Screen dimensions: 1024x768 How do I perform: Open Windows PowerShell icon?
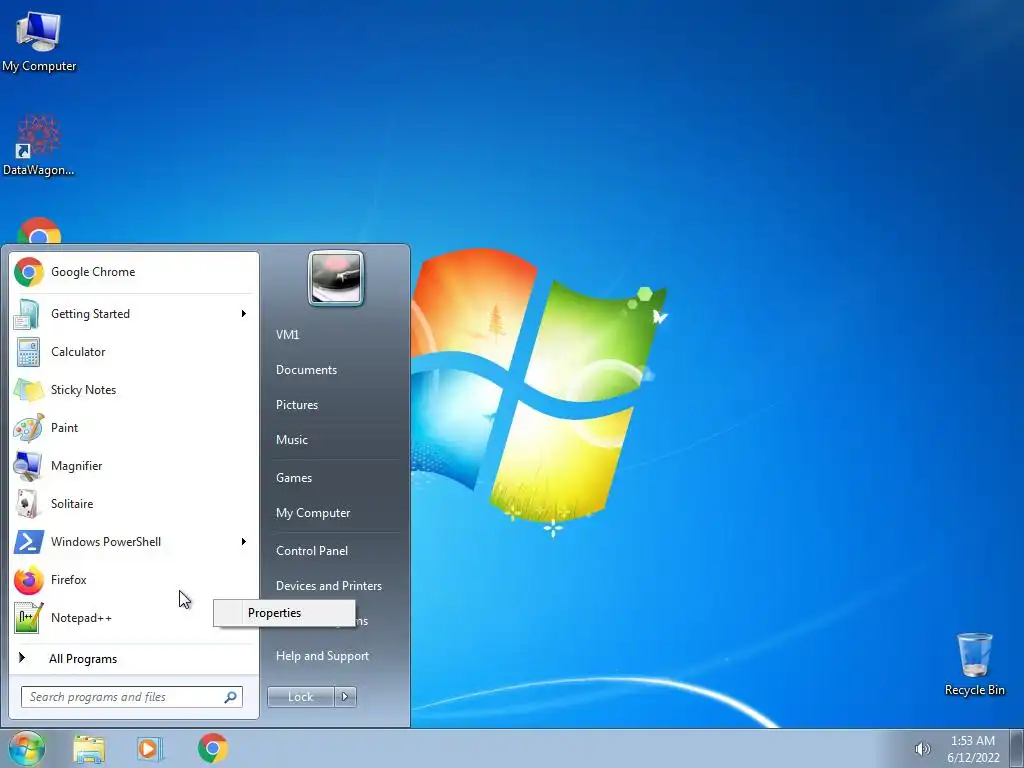point(28,541)
